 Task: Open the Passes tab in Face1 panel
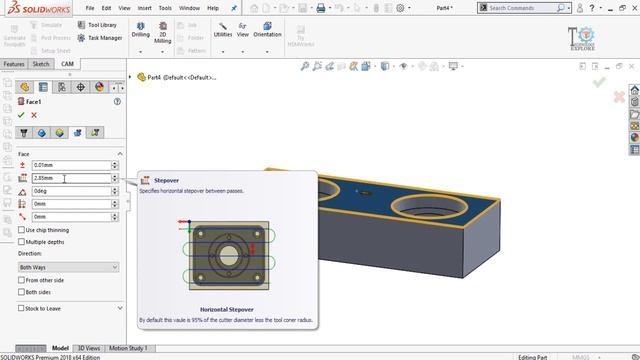(x=78, y=133)
